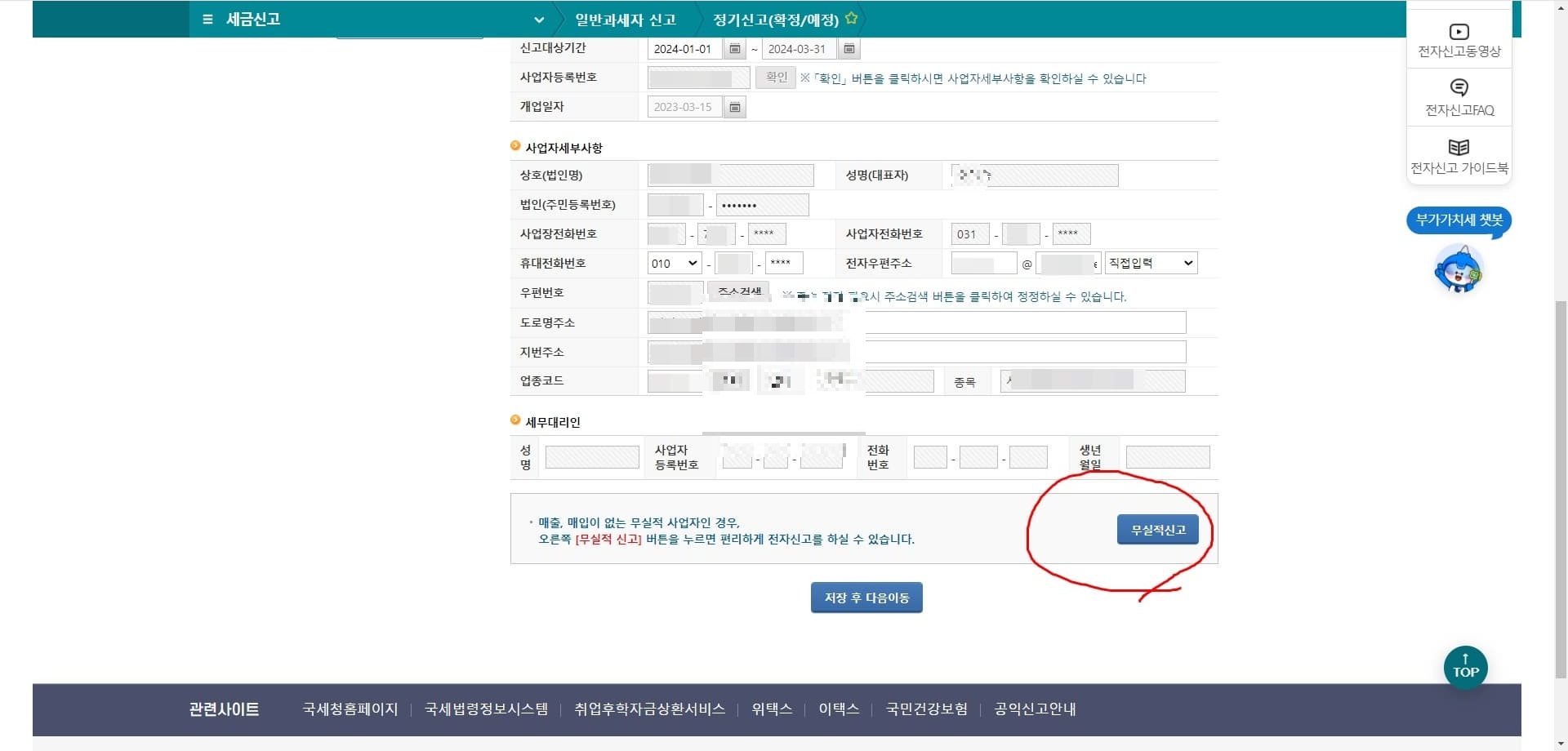Click the 부가가치세 챗봇 character

(x=1459, y=269)
